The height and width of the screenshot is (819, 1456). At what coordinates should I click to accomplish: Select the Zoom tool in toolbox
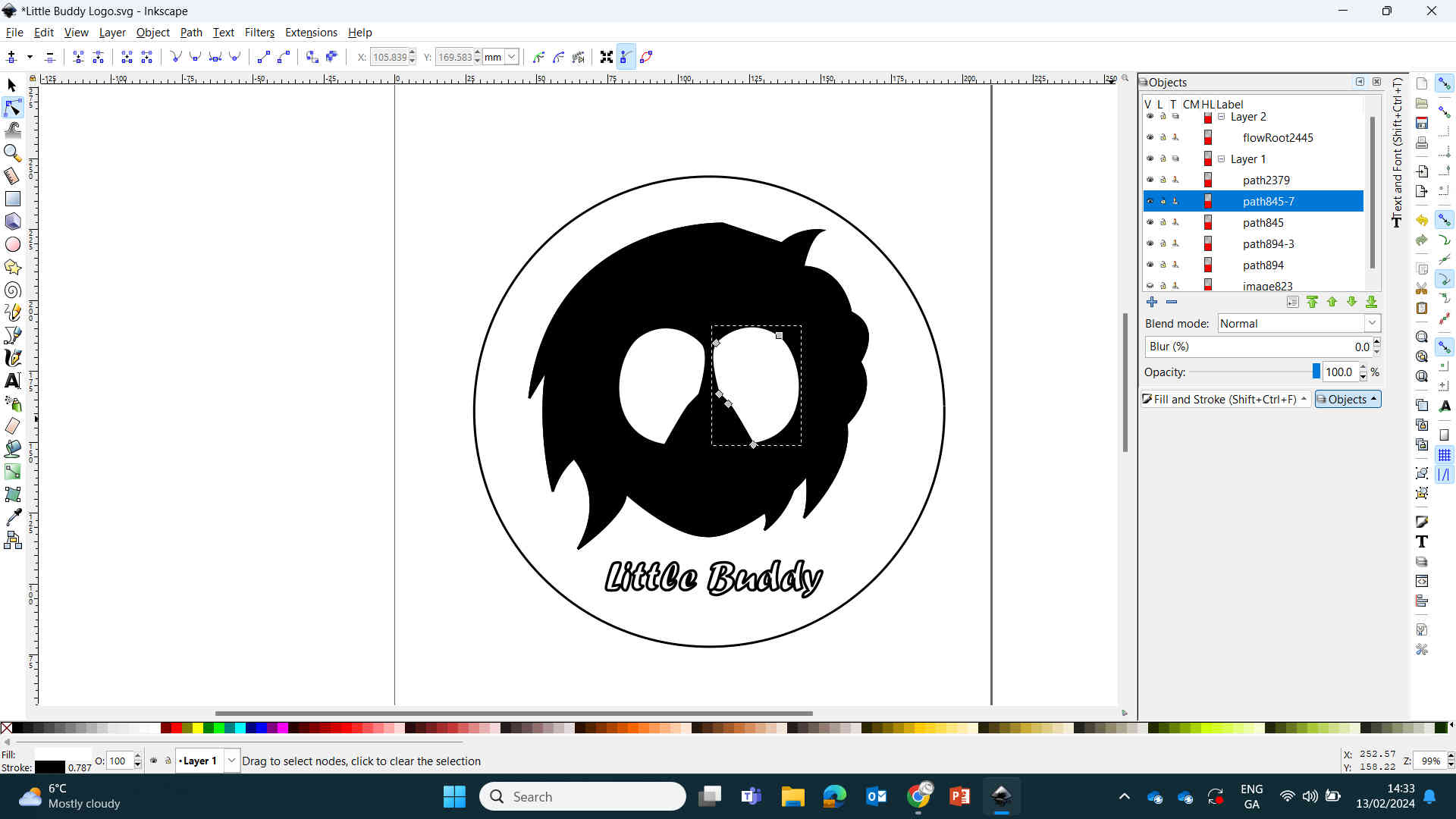12,152
